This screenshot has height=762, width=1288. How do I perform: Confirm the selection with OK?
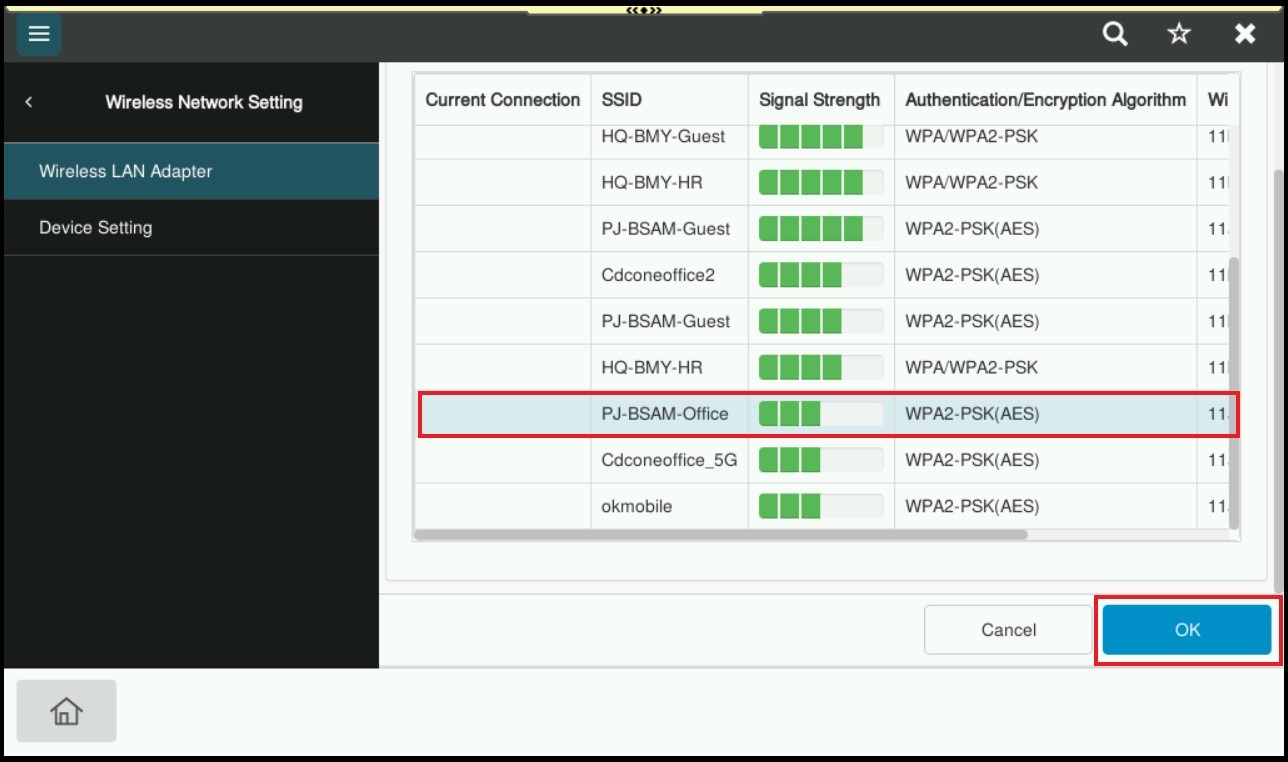(1187, 630)
